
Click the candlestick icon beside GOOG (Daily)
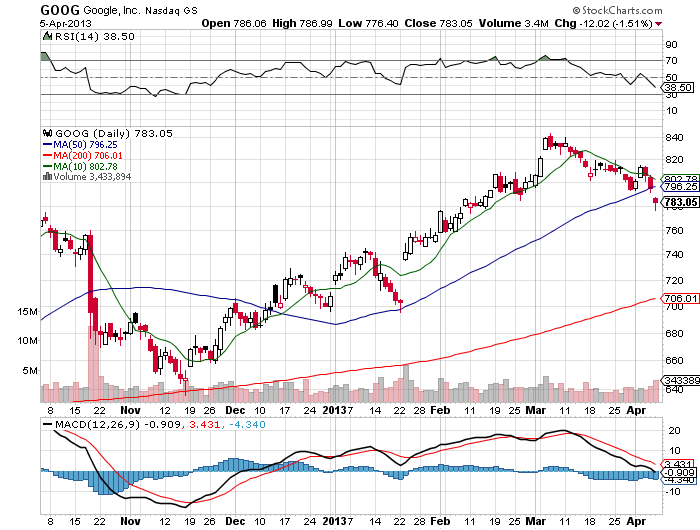(48, 133)
